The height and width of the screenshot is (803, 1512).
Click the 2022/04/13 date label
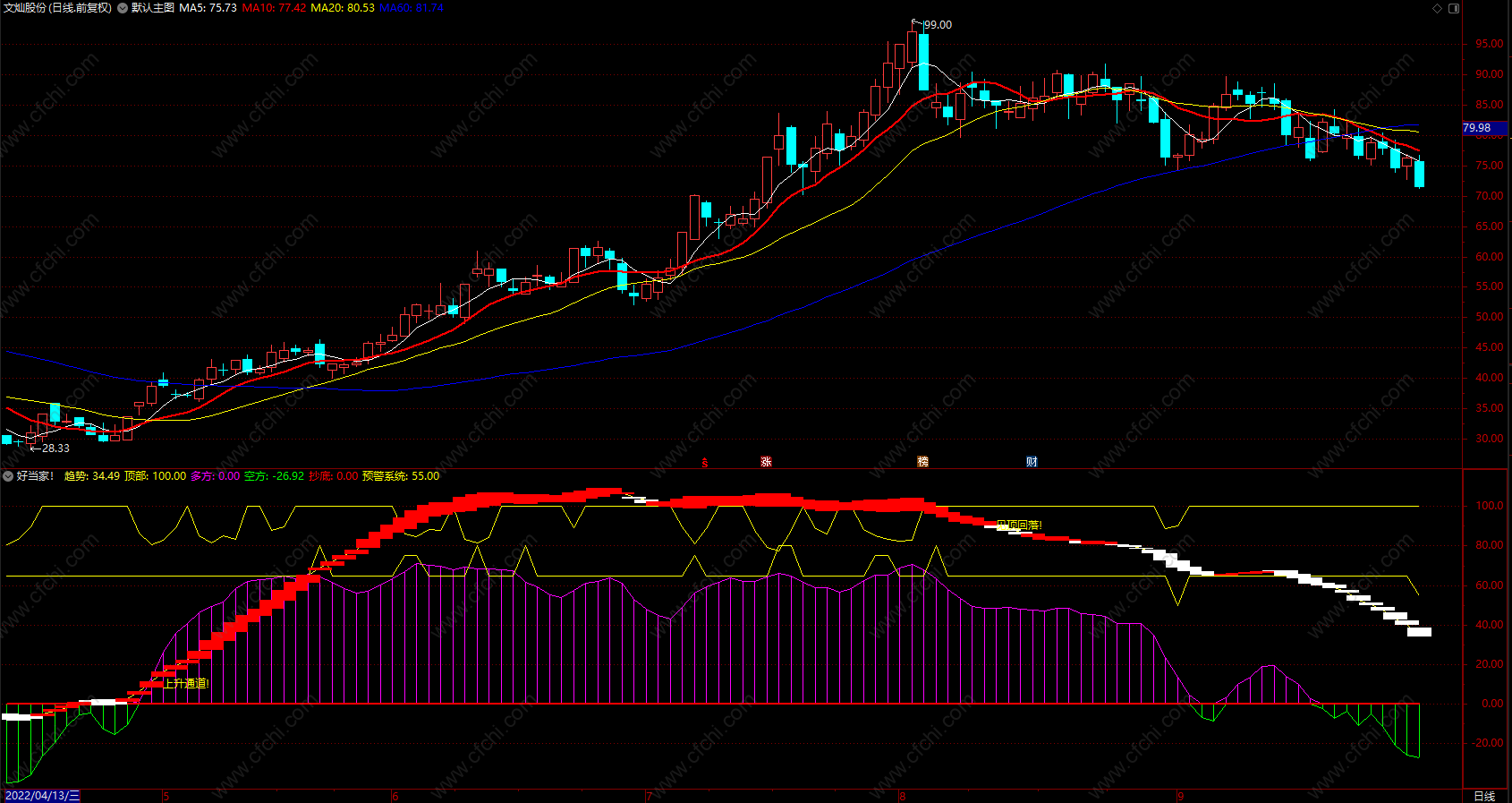(42, 796)
